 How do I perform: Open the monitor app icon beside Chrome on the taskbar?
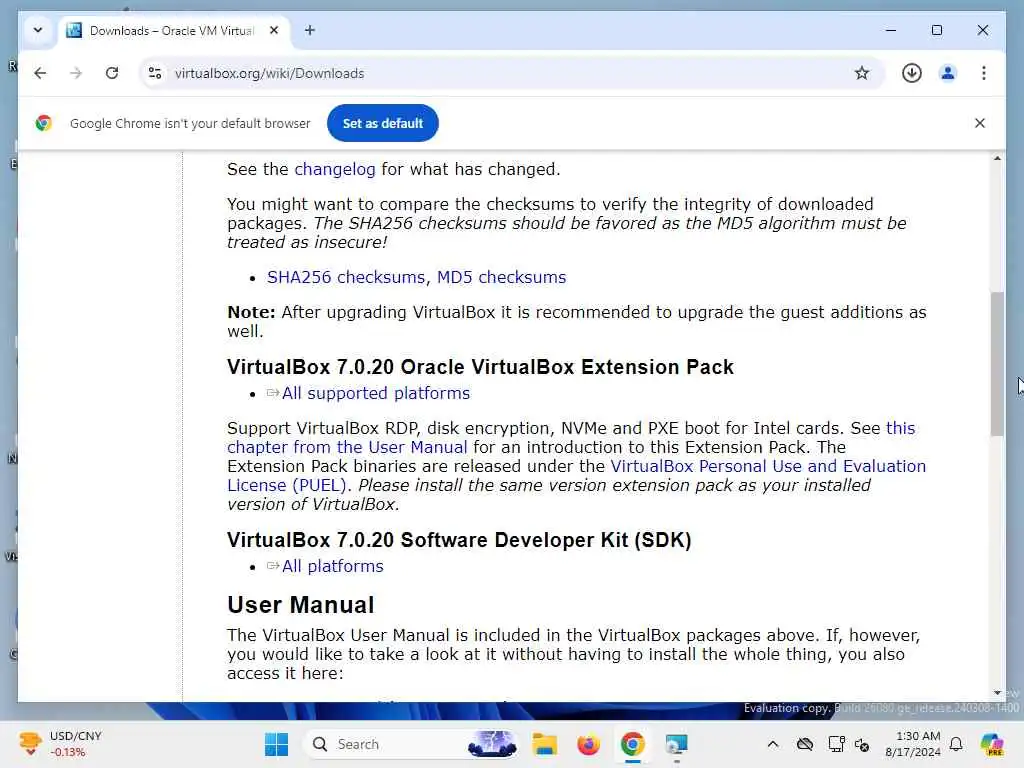(677, 744)
